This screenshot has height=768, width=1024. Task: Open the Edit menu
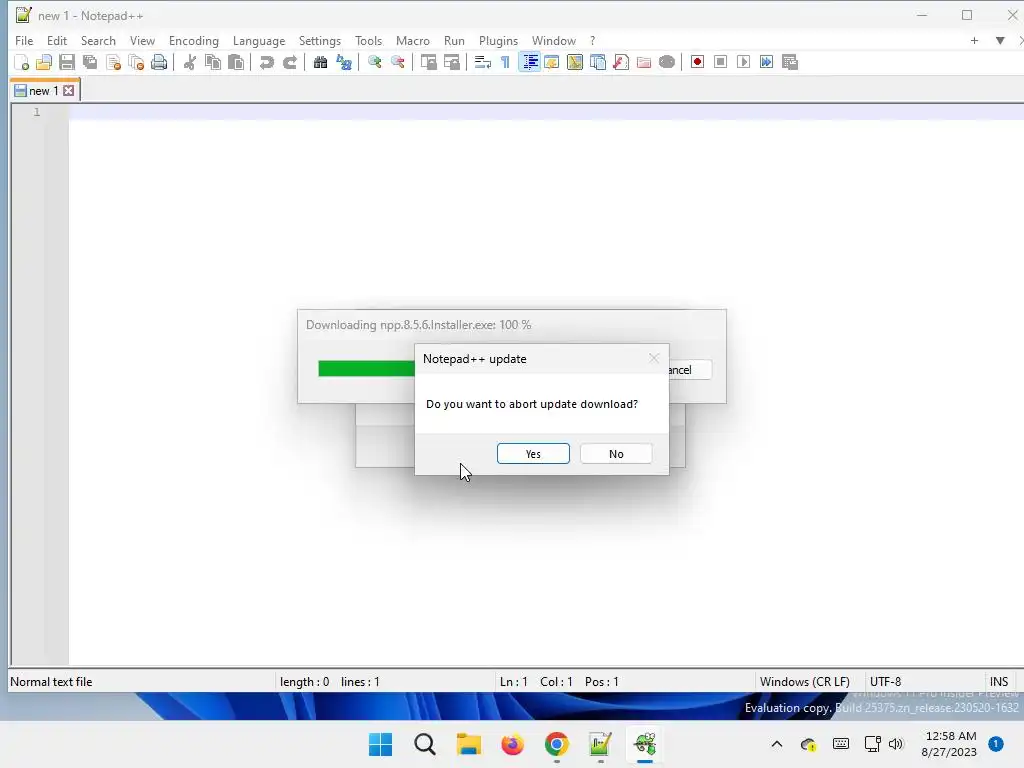coord(57,40)
